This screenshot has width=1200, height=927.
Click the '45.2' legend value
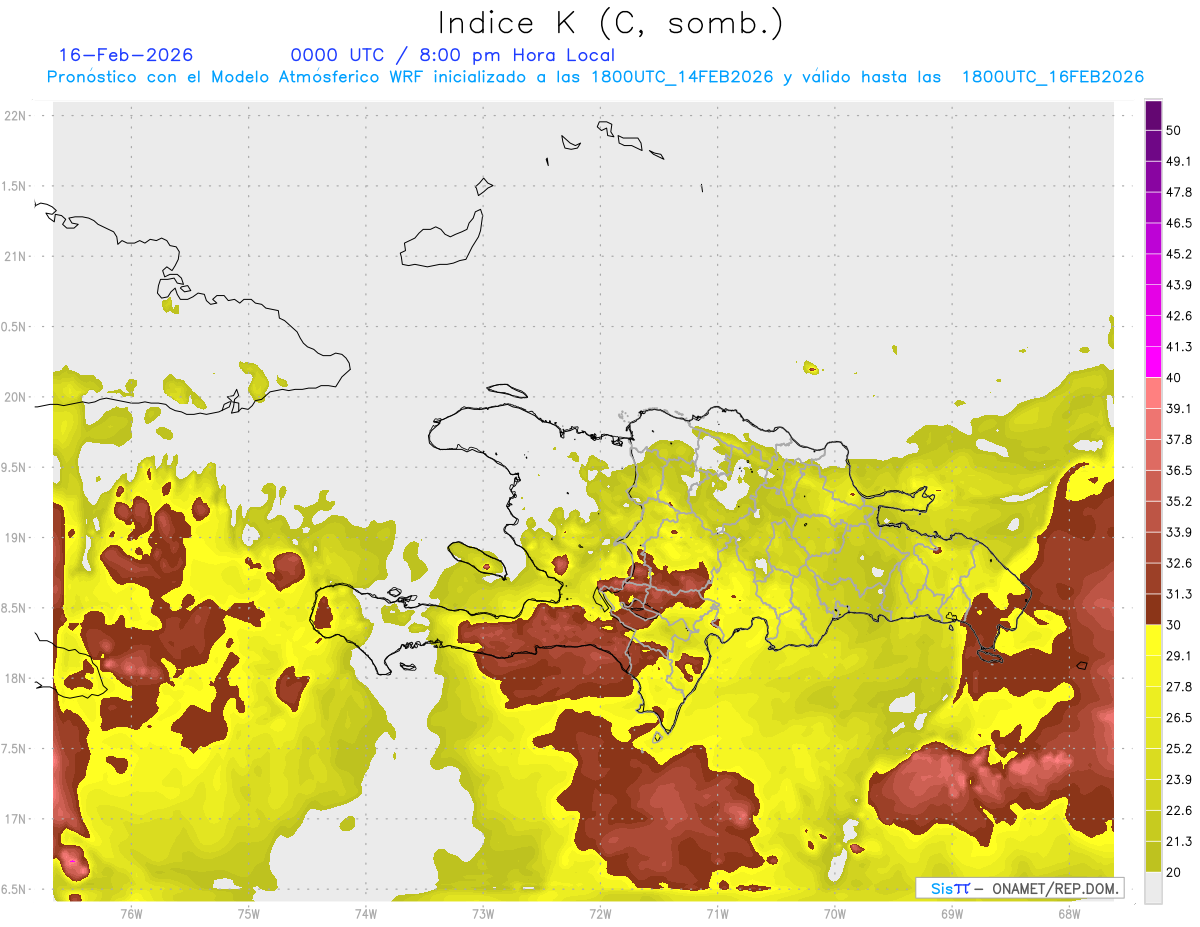(1179, 254)
